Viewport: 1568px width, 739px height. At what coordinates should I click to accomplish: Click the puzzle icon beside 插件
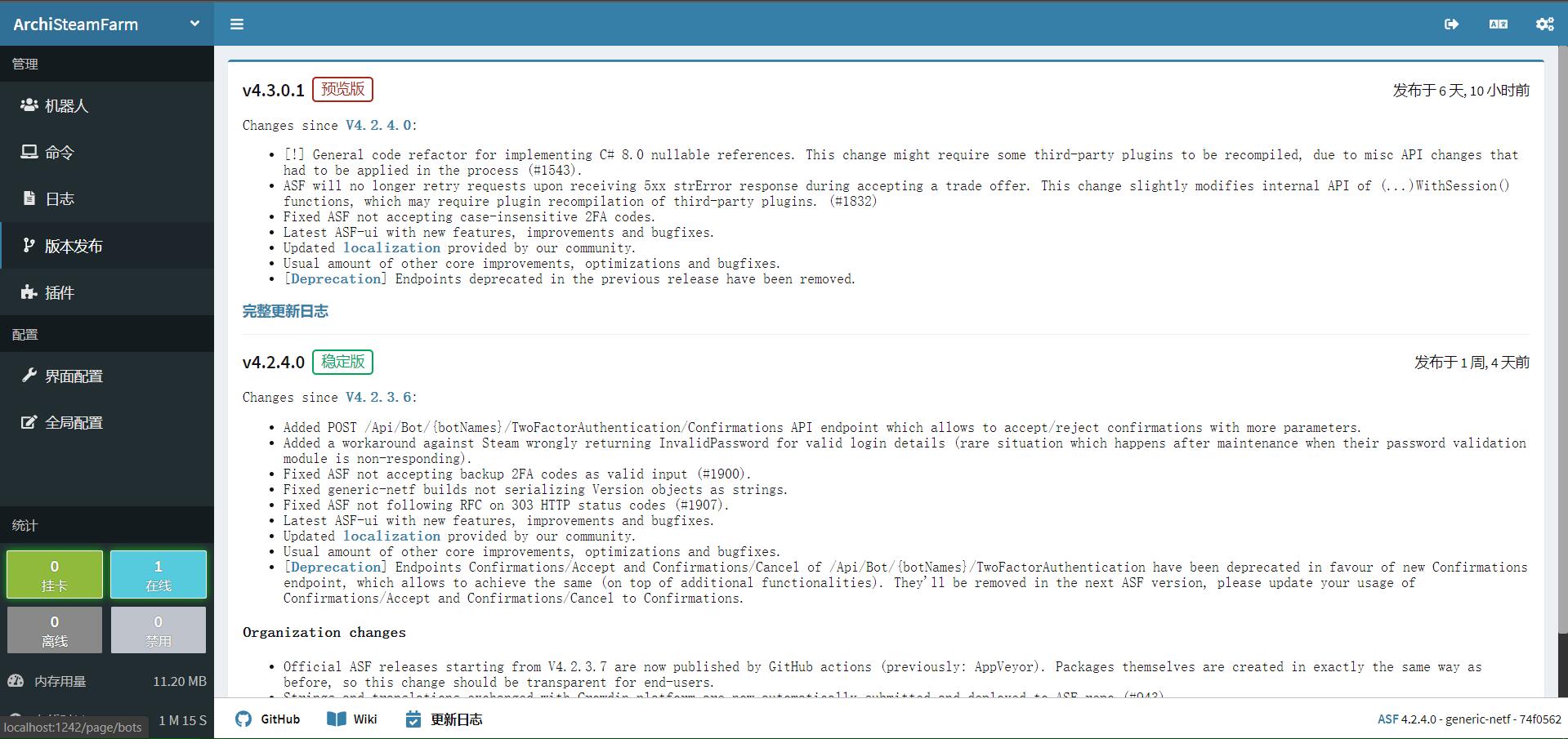tap(29, 292)
